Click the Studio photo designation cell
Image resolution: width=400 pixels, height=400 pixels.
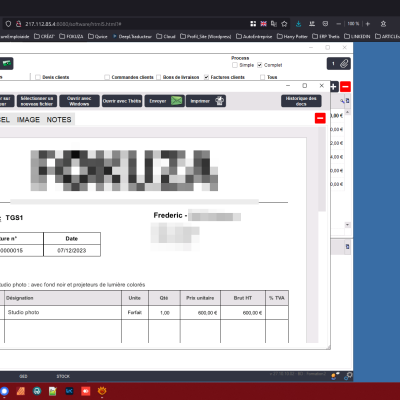click(x=63, y=312)
